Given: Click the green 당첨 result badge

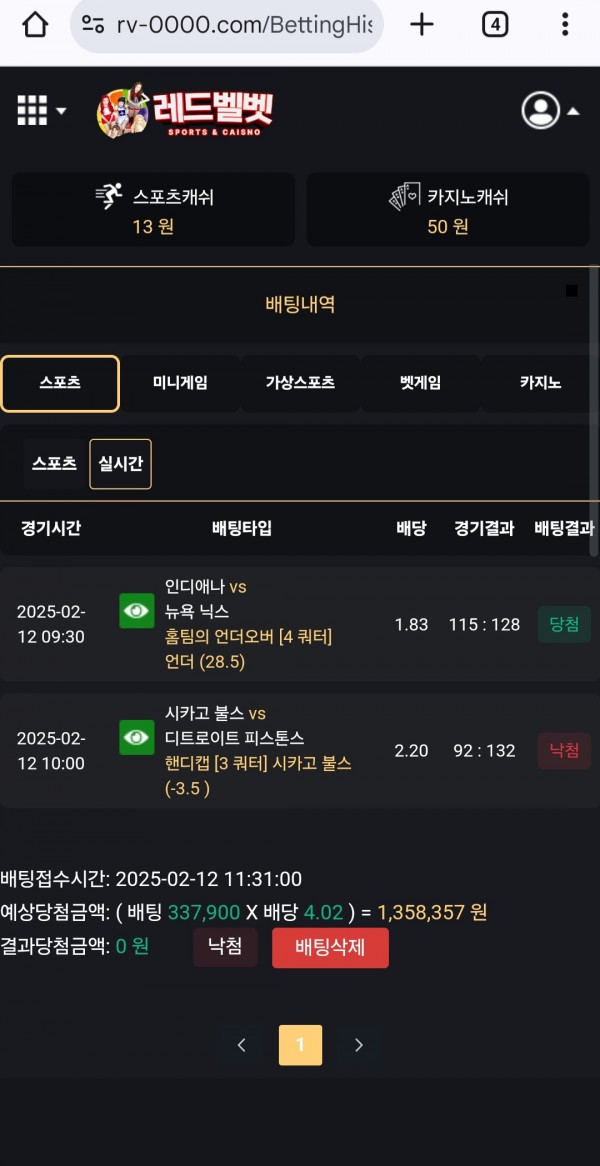Looking at the screenshot, I should pos(564,625).
